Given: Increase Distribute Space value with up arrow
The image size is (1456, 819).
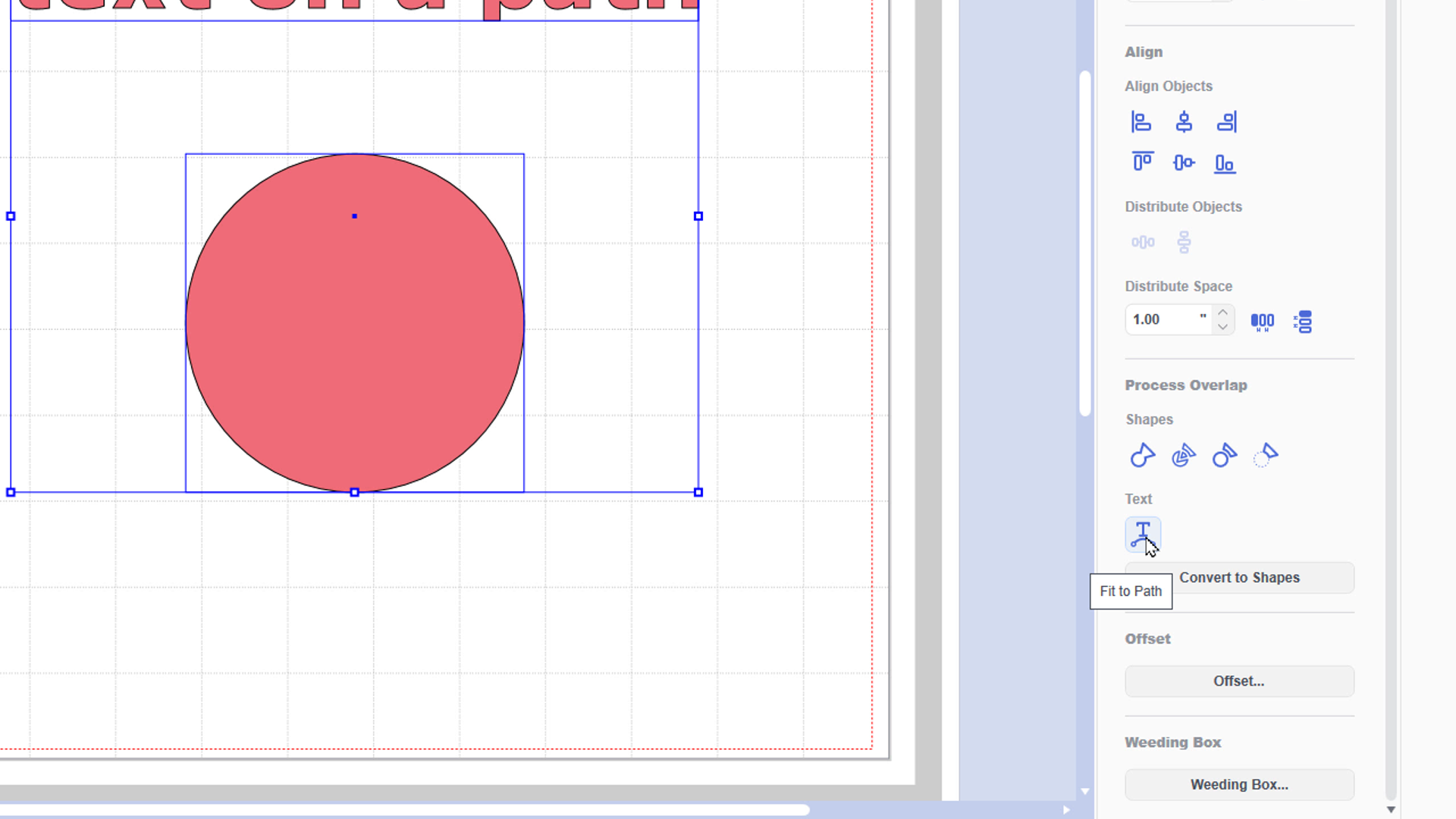Looking at the screenshot, I should [1222, 312].
